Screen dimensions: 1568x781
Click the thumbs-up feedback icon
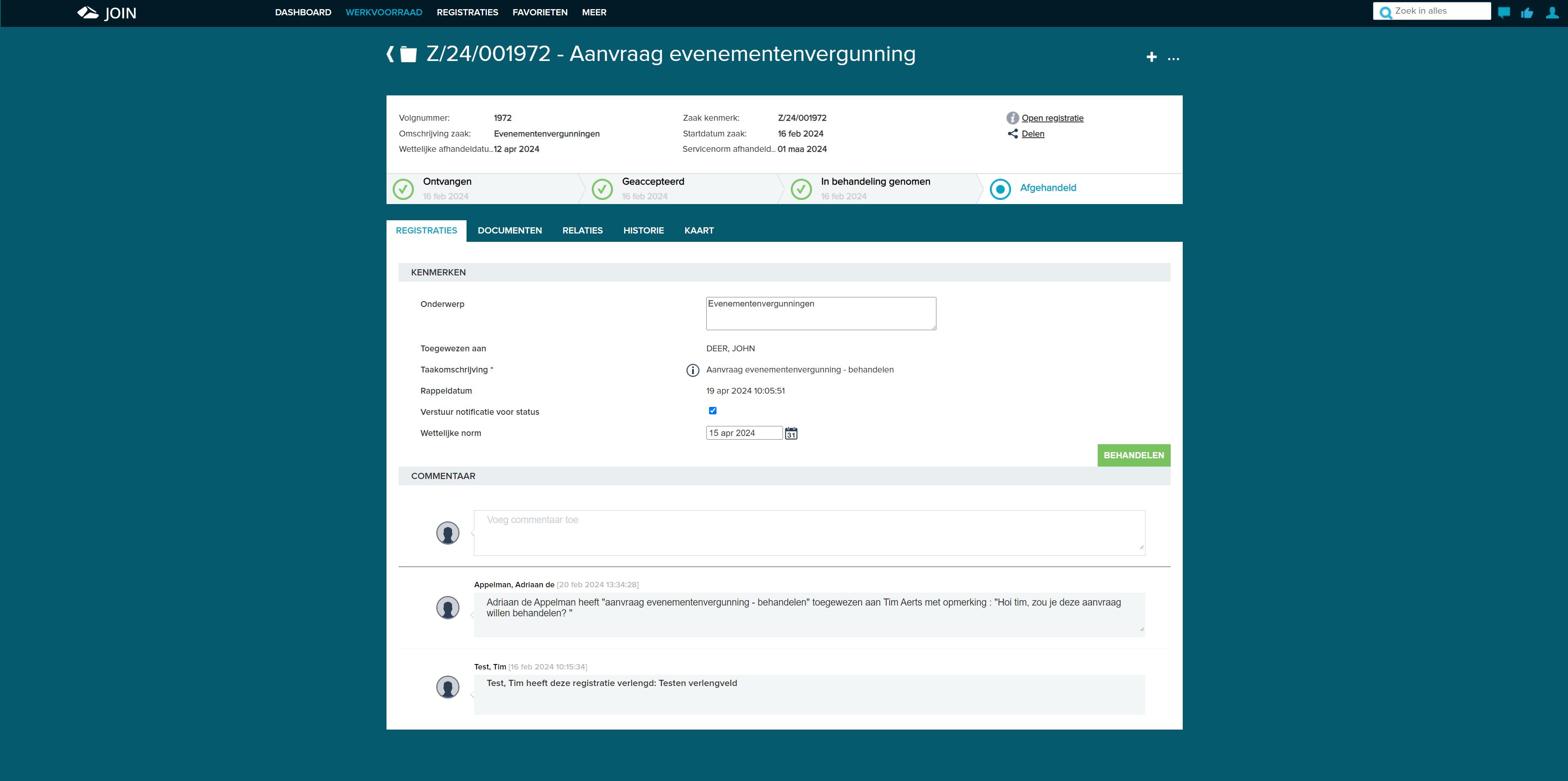(x=1527, y=12)
